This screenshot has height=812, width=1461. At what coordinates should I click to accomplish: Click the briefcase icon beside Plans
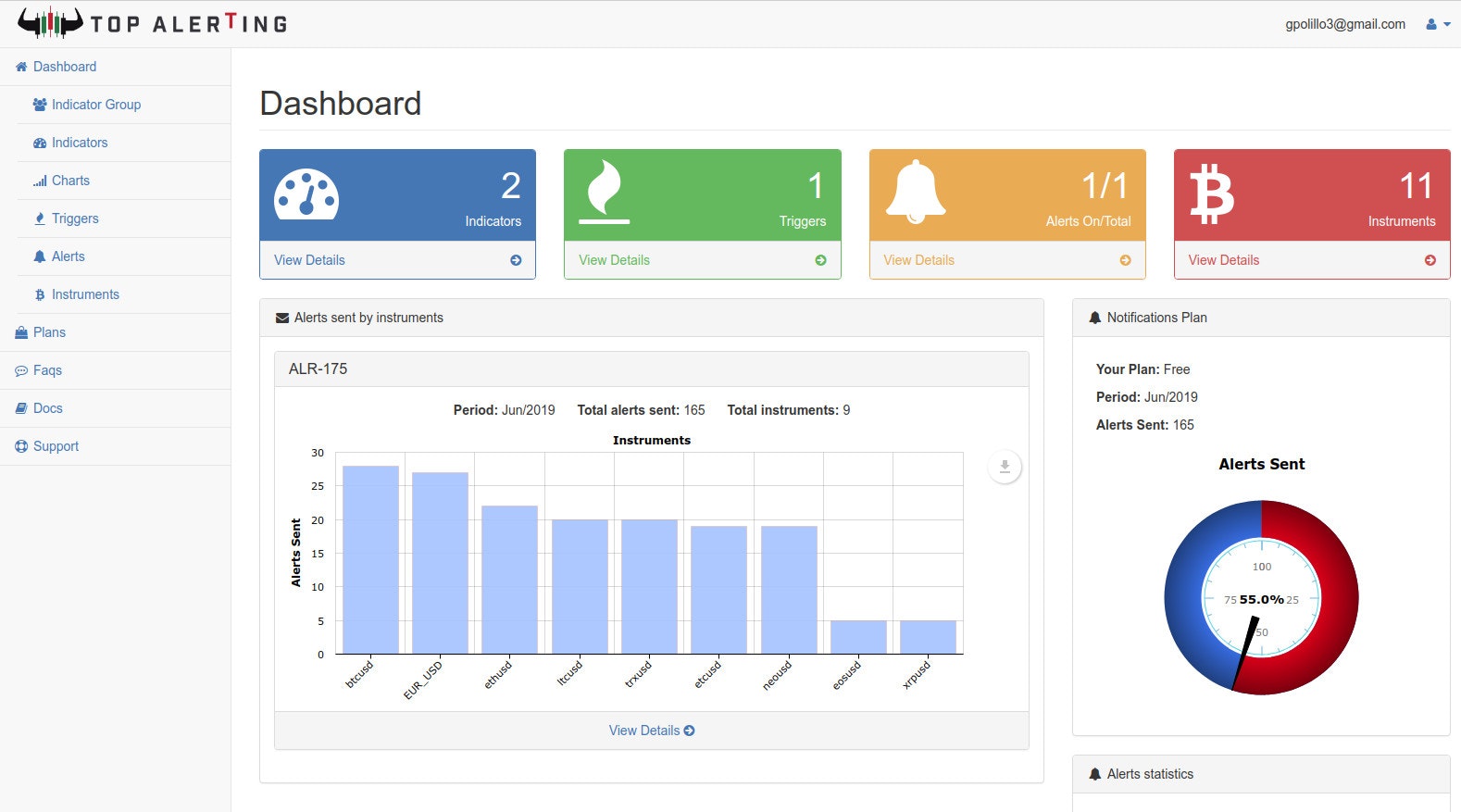pos(21,332)
